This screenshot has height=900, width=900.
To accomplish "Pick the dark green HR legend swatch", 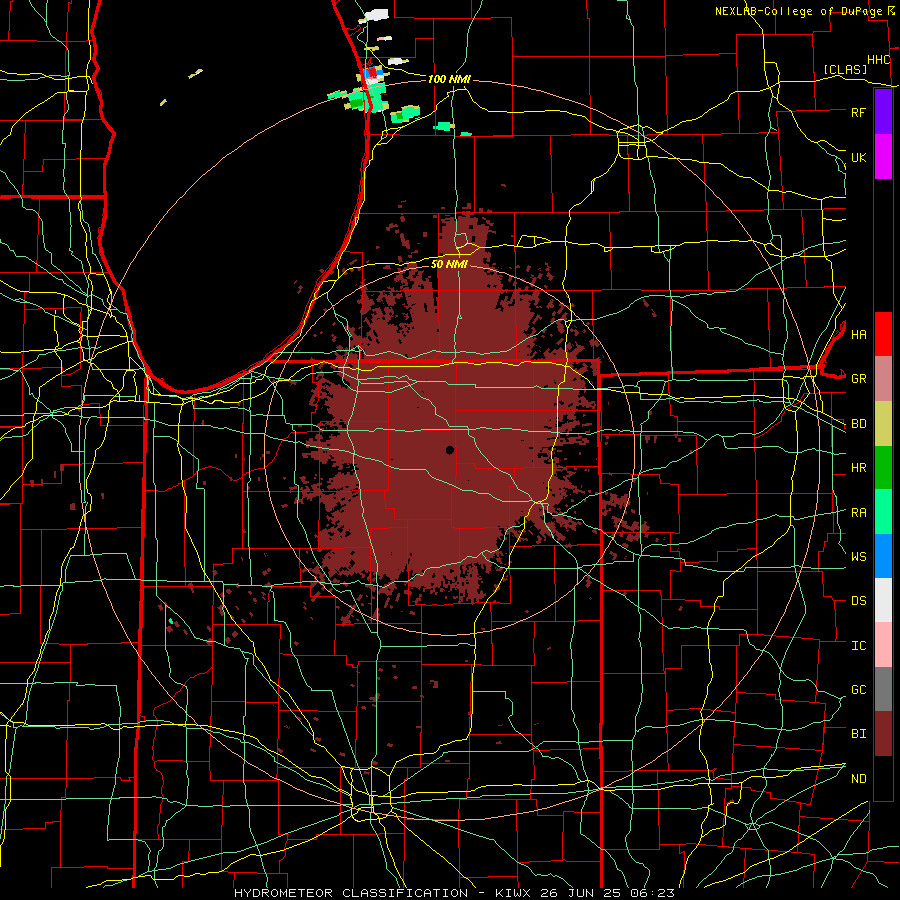I will (x=883, y=467).
